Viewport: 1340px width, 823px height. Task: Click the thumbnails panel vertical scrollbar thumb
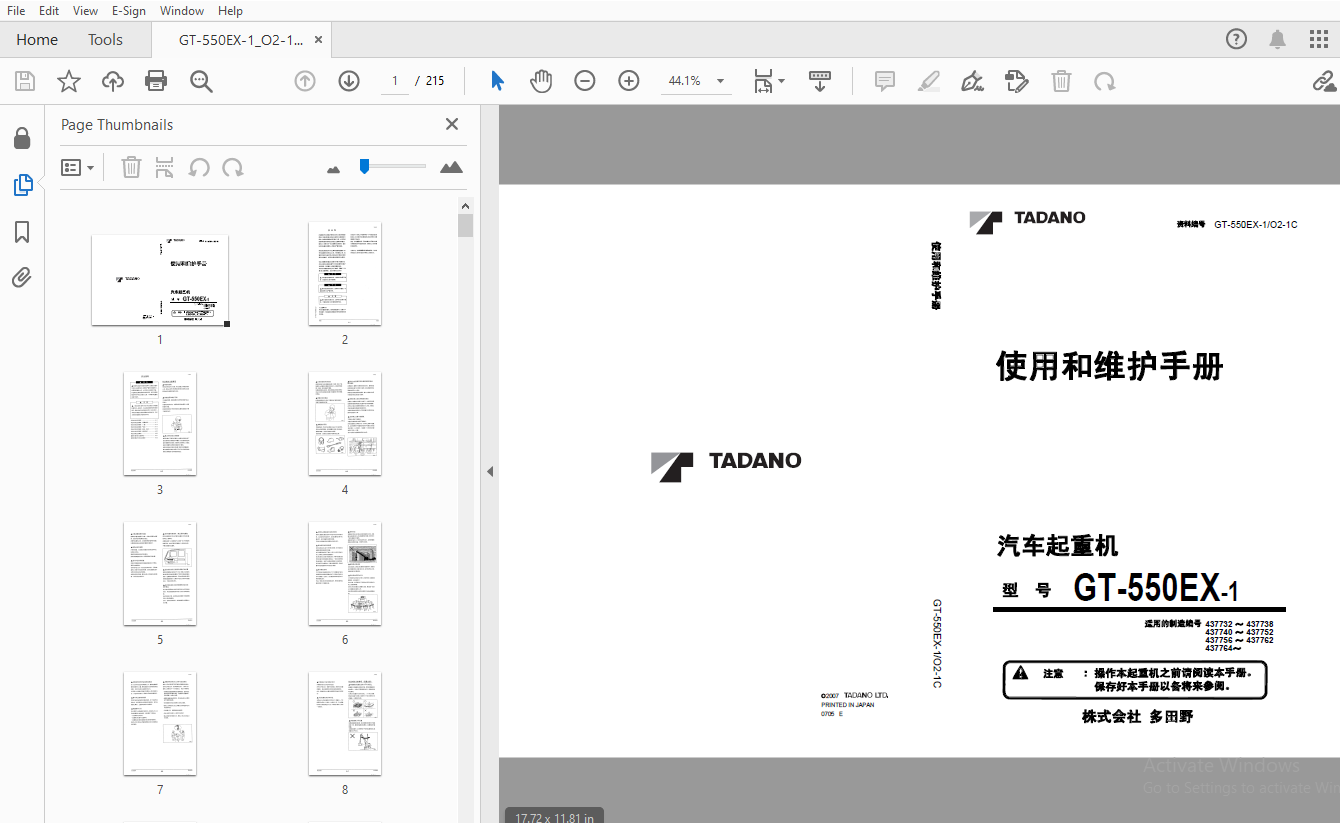coord(465,225)
